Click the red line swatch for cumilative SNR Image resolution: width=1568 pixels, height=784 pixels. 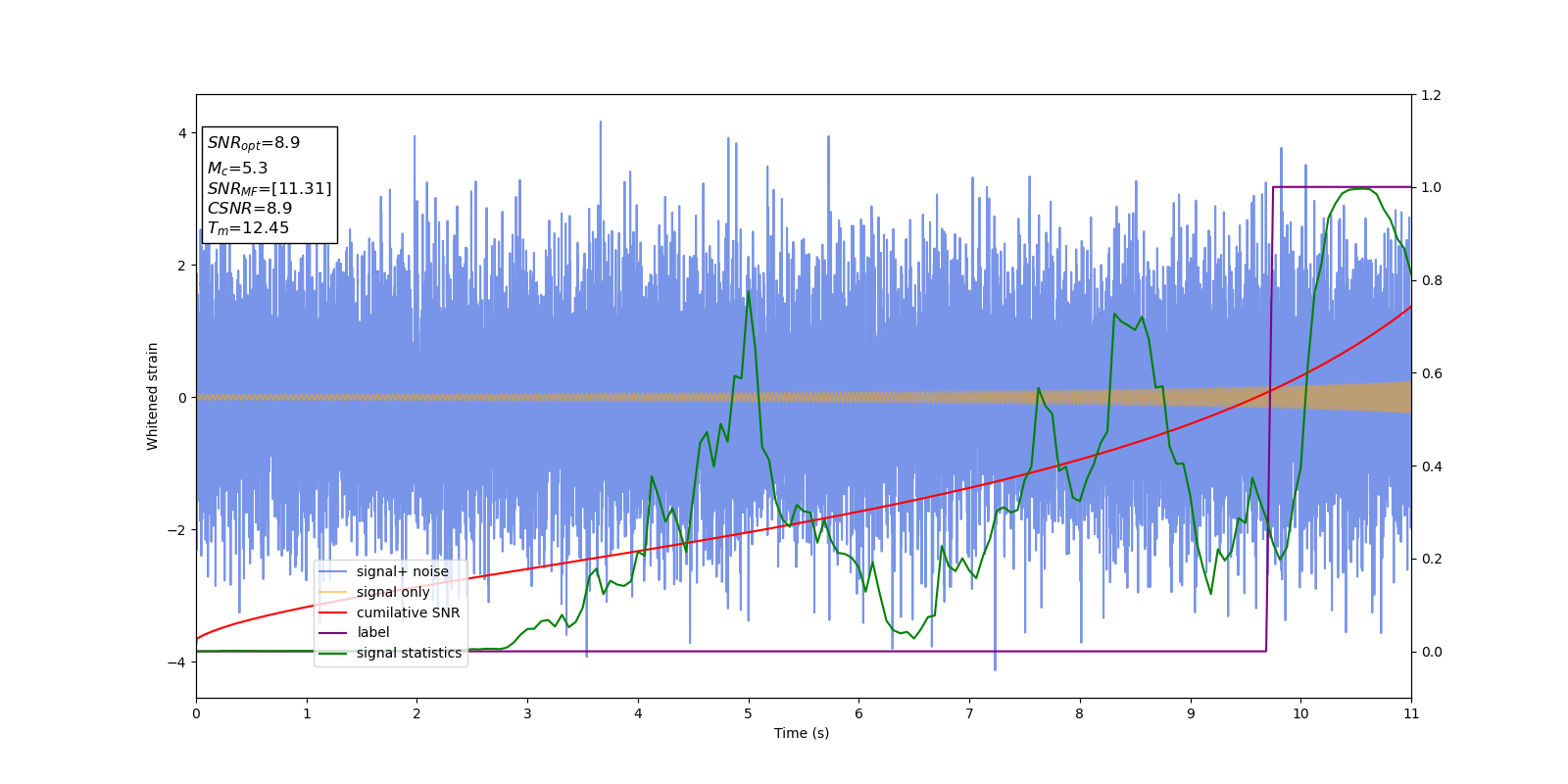[x=333, y=612]
